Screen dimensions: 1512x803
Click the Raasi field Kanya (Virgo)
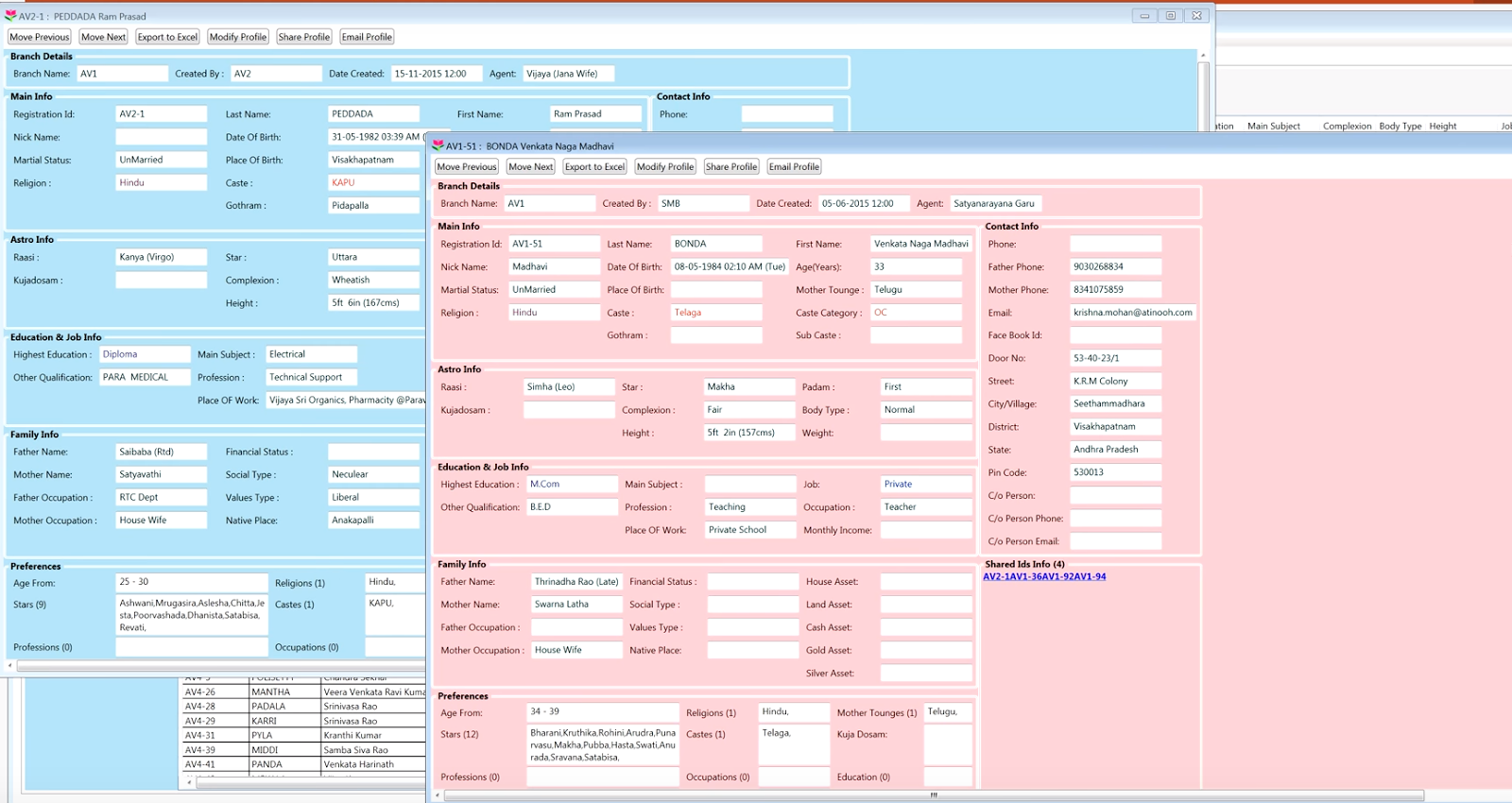click(x=161, y=257)
